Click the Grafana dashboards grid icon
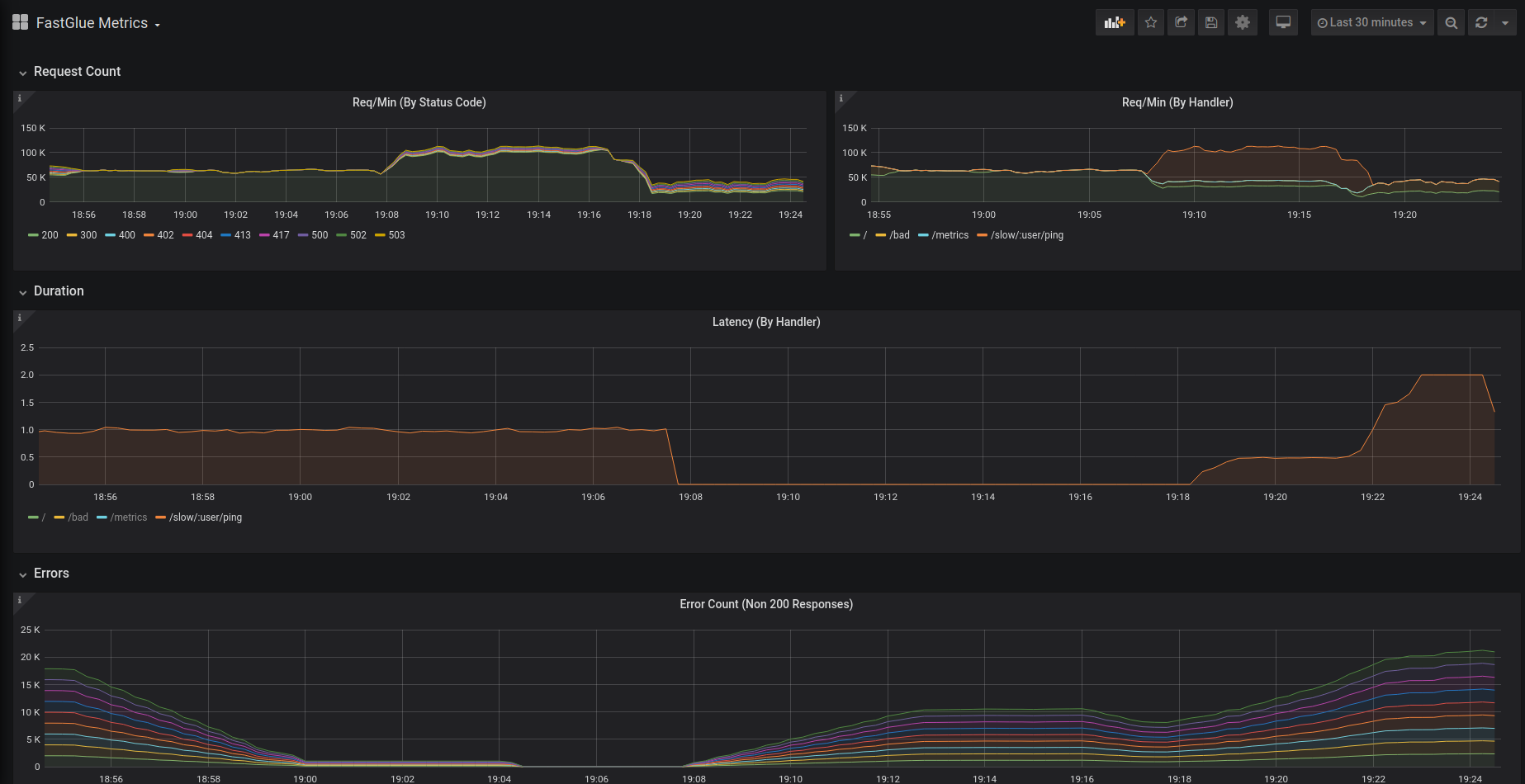1525x784 pixels. [x=20, y=22]
